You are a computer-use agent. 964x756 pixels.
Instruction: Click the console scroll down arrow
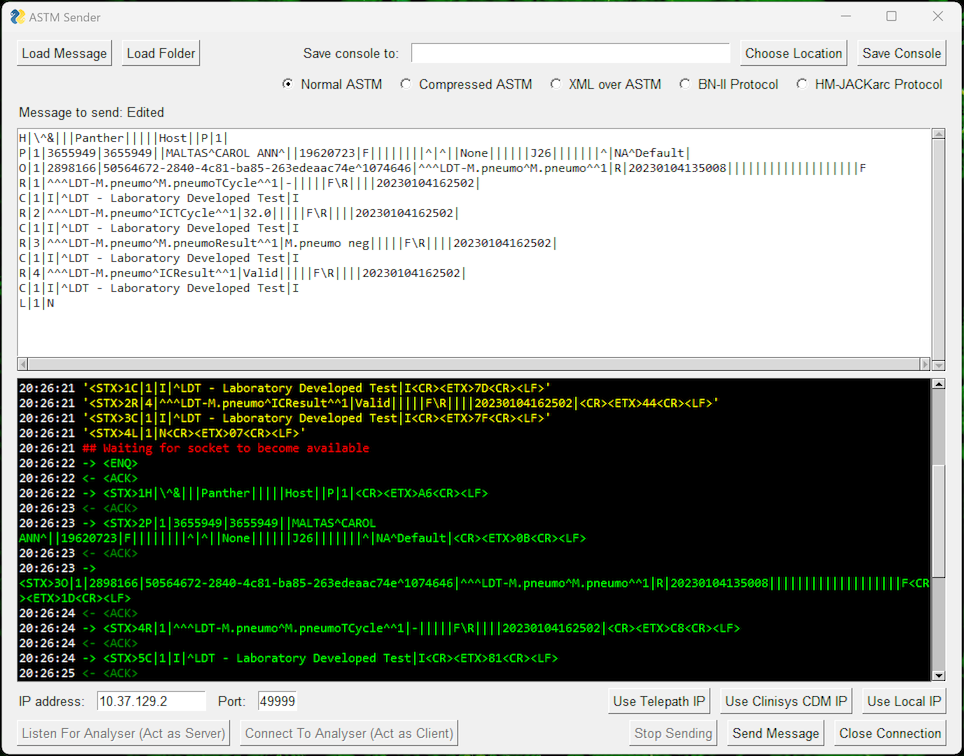coord(938,675)
